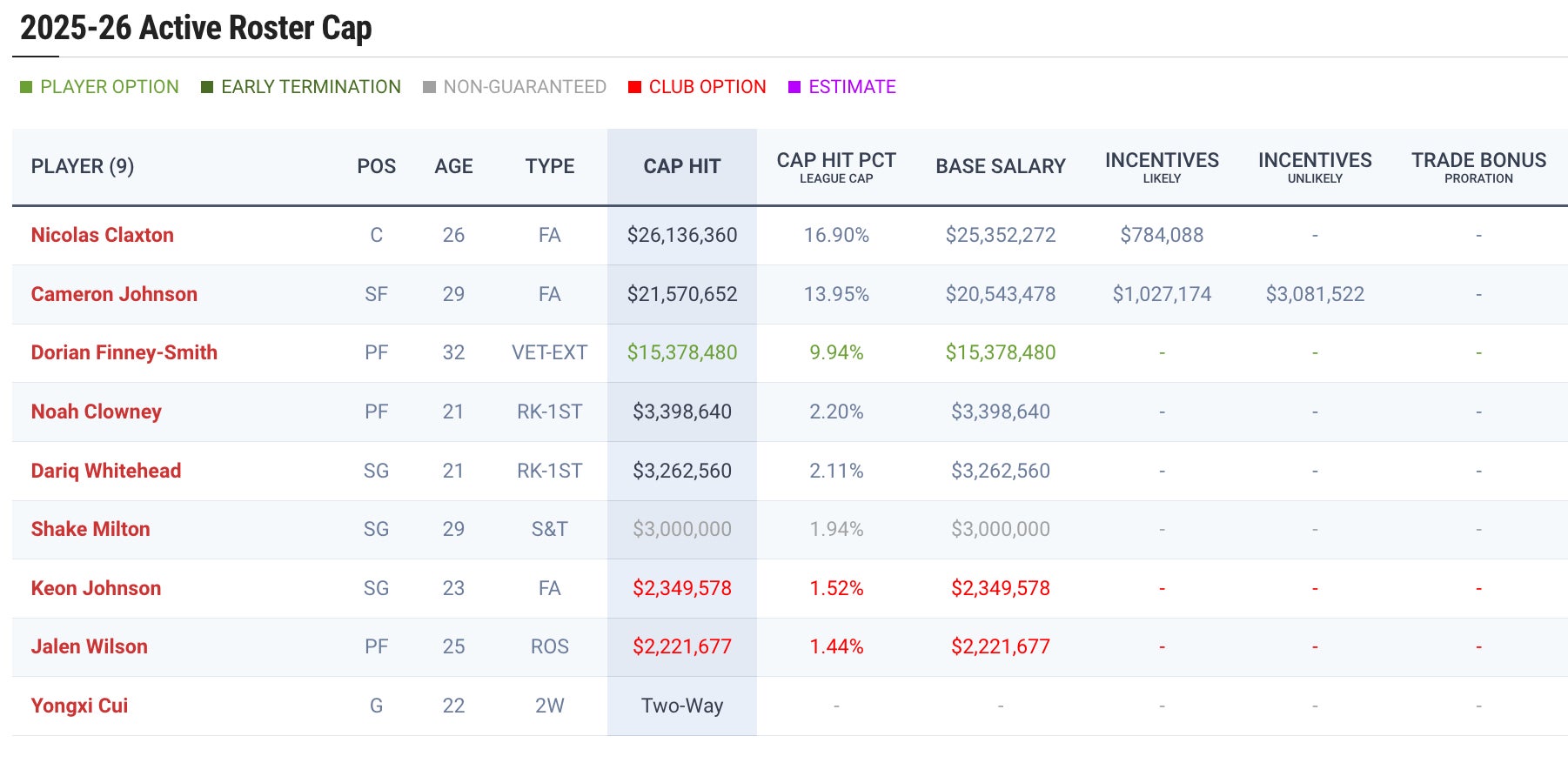This screenshot has width=1568, height=783.
Task: Click the Cameron Johnson player link
Action: 114,294
